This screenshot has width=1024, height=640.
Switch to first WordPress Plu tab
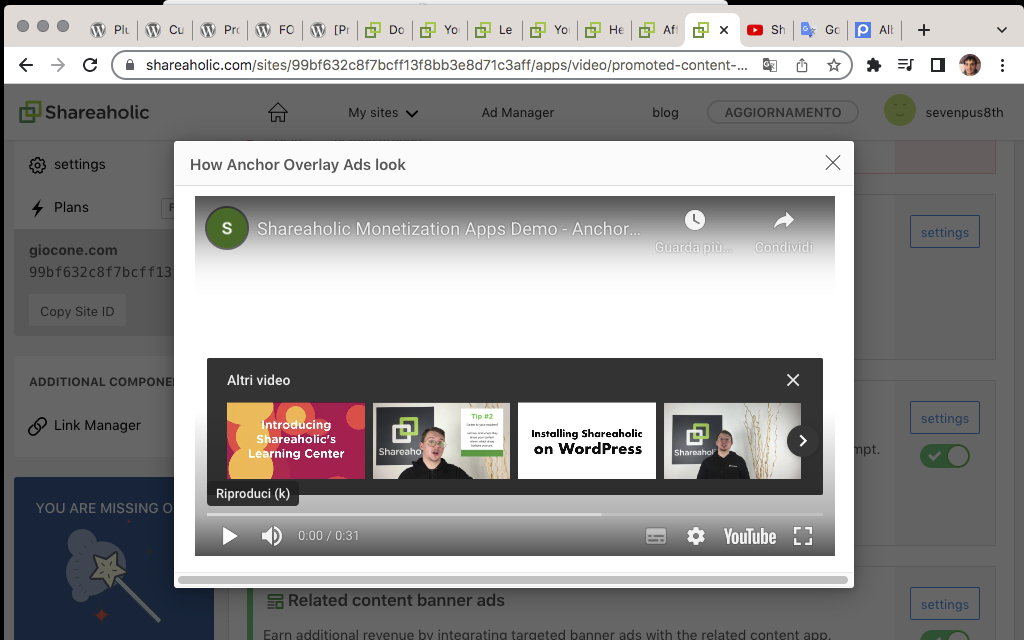[110, 30]
